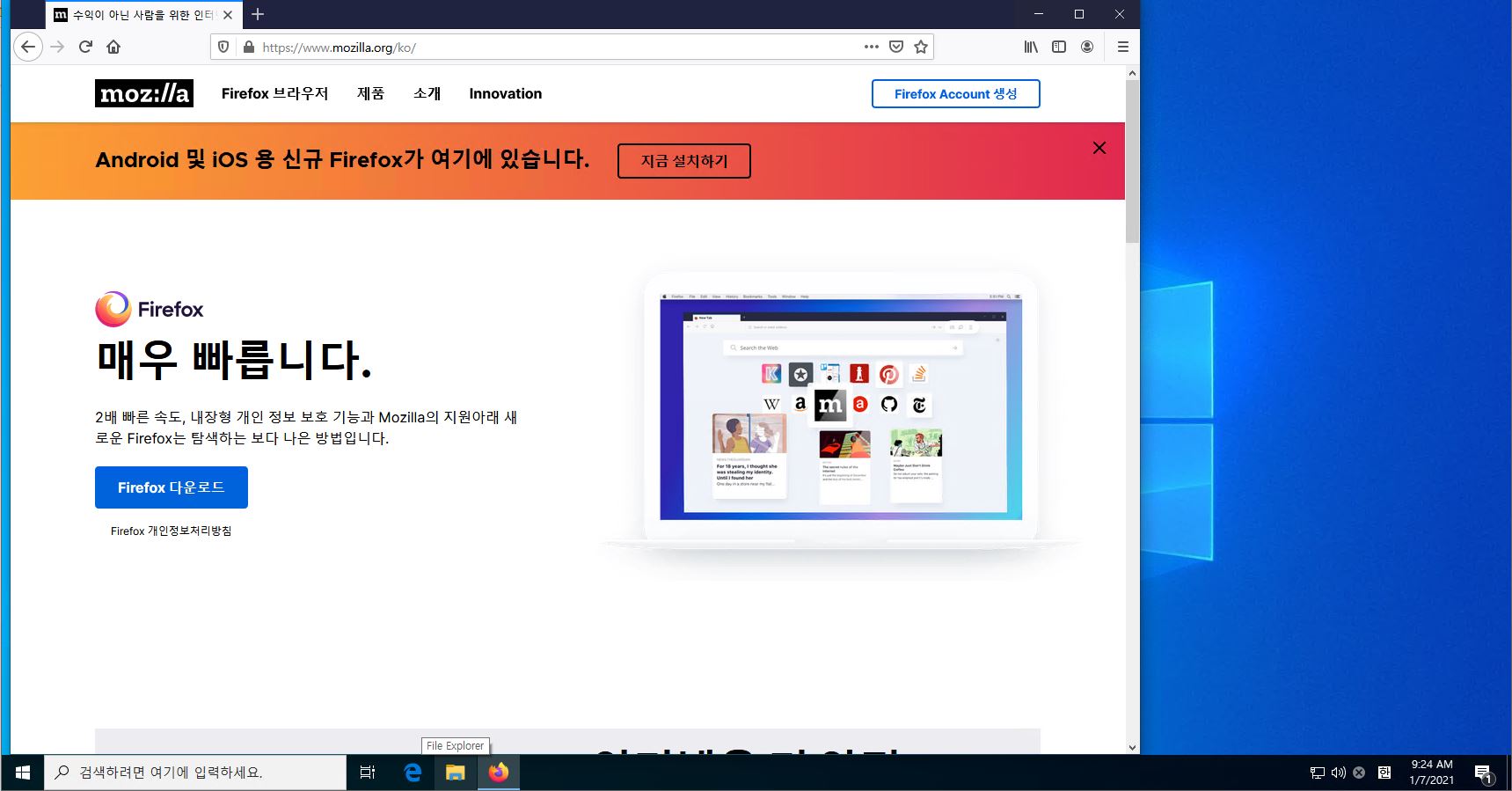Open the Firefox home page
The width and height of the screenshot is (1512, 791).
113,47
